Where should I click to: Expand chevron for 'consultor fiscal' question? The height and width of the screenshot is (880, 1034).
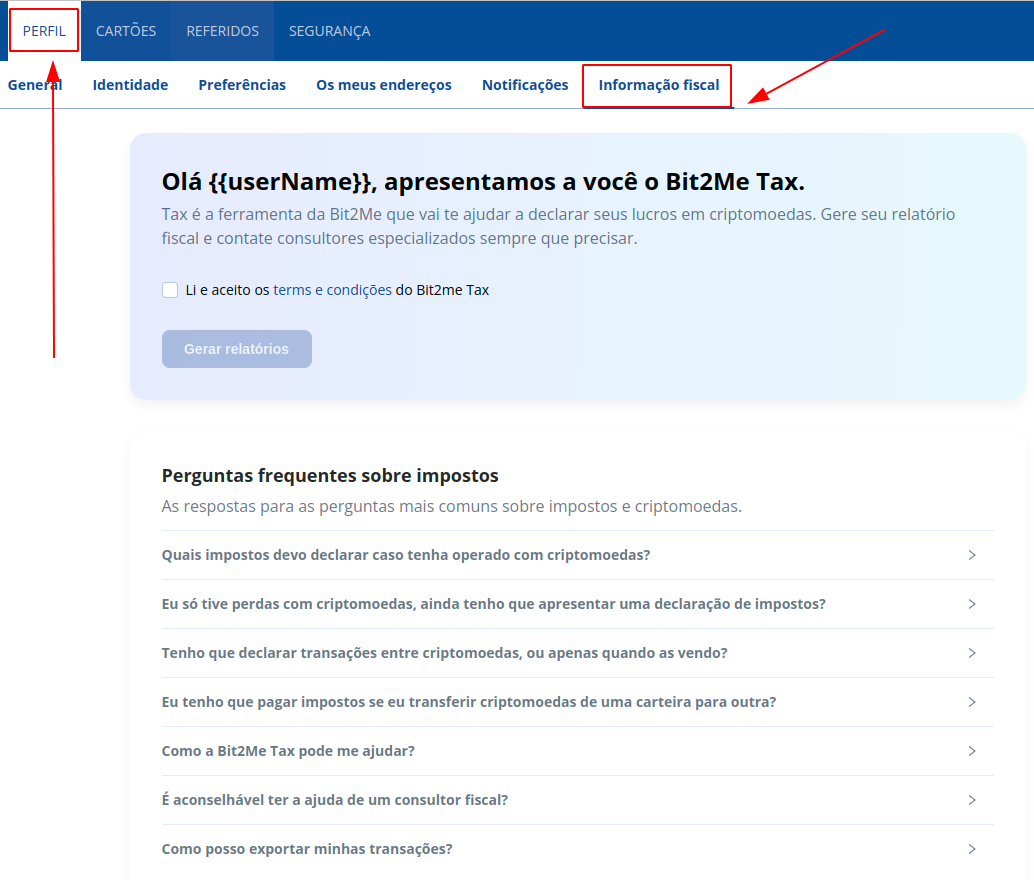[971, 800]
